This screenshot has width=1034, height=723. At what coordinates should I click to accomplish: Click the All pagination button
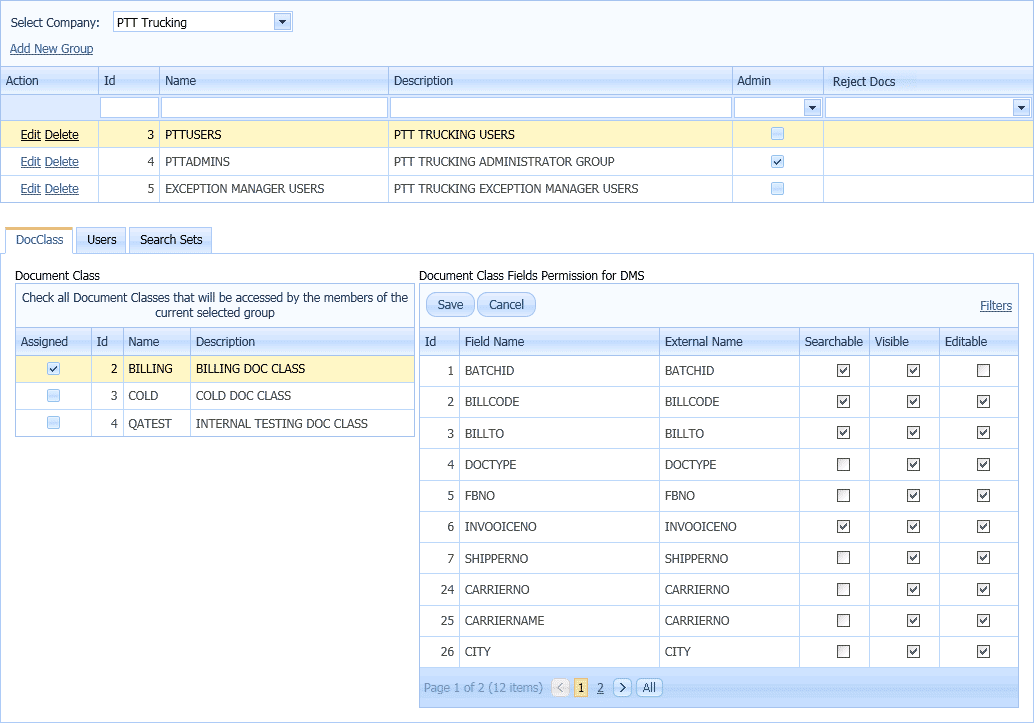click(x=649, y=687)
